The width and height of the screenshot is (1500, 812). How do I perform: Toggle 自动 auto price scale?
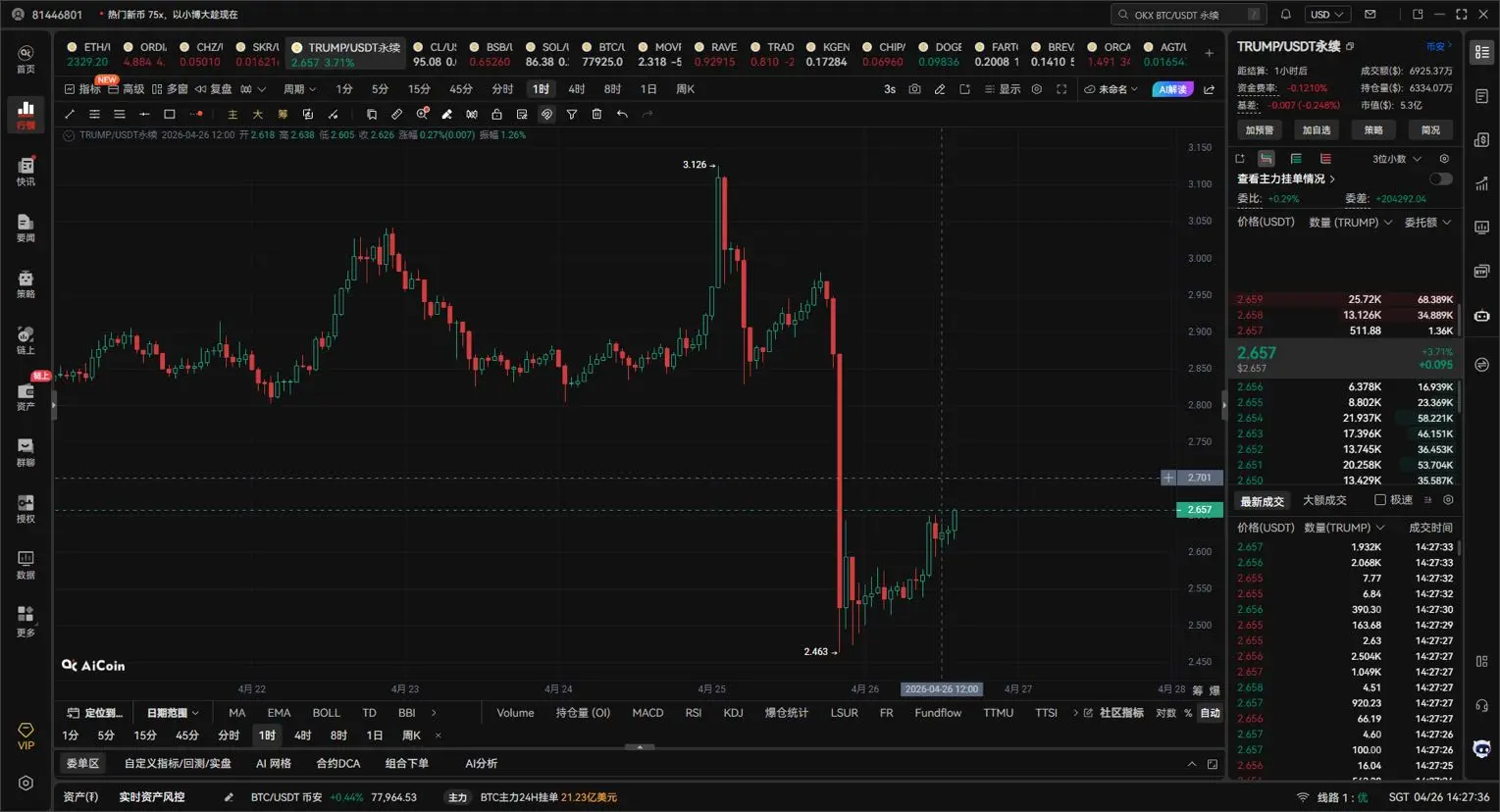pos(1210,713)
